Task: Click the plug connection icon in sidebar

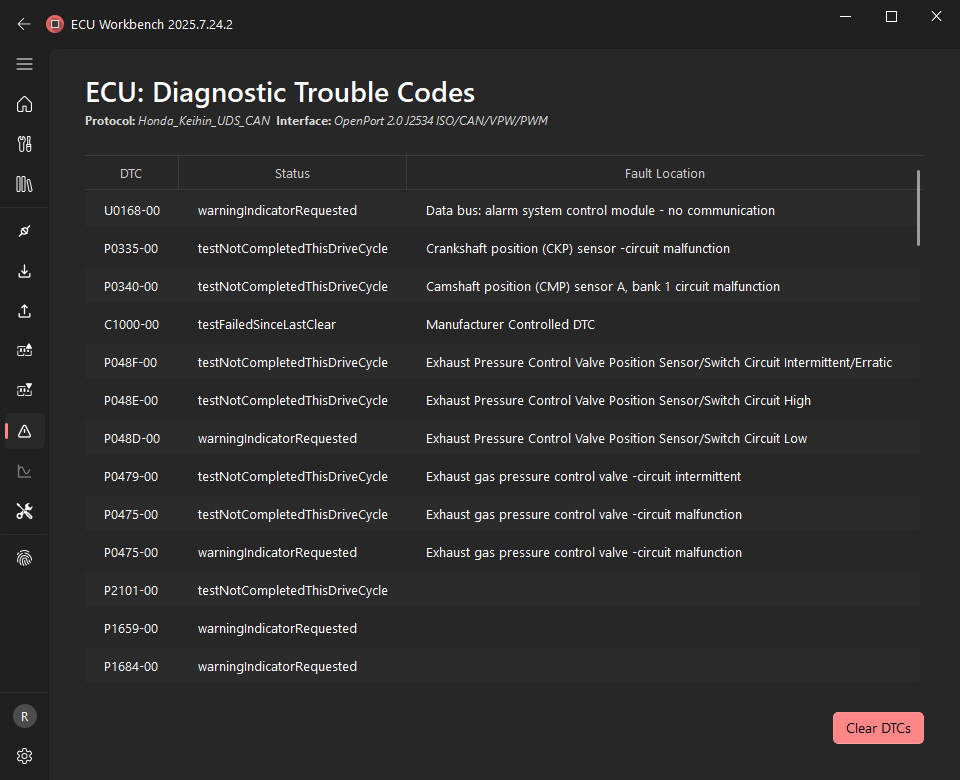Action: pyautogui.click(x=25, y=231)
